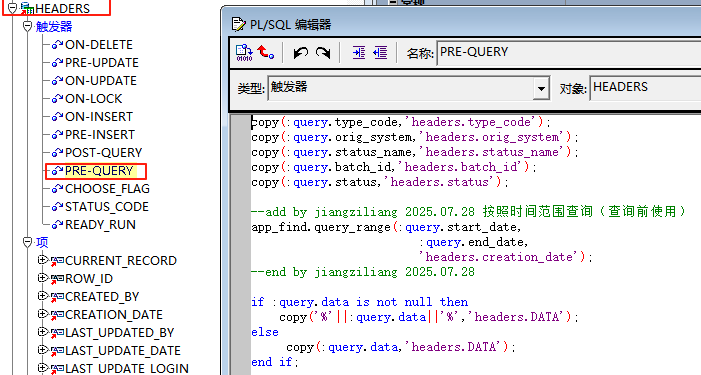Viewport: 701px width, 375px height.
Task: Select the 触发器 node label
Action: tap(54, 26)
